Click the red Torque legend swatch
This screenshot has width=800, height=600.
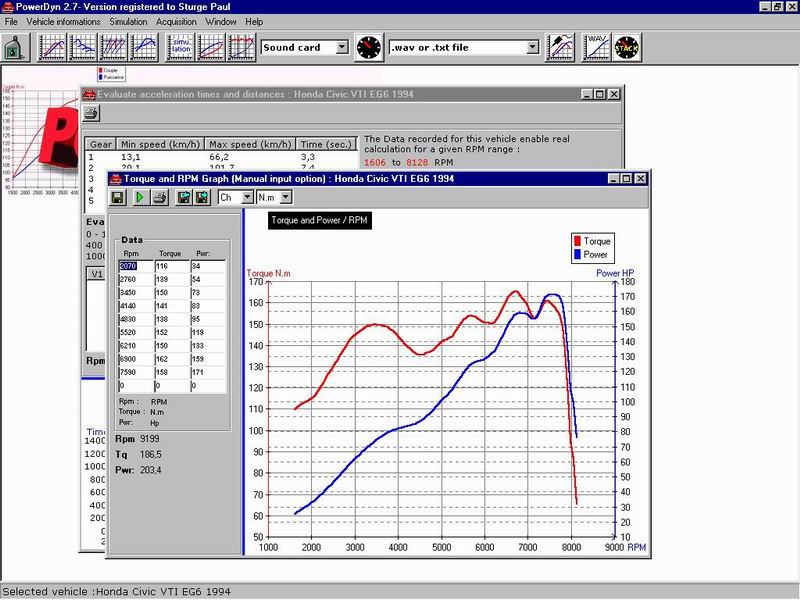pos(577,241)
